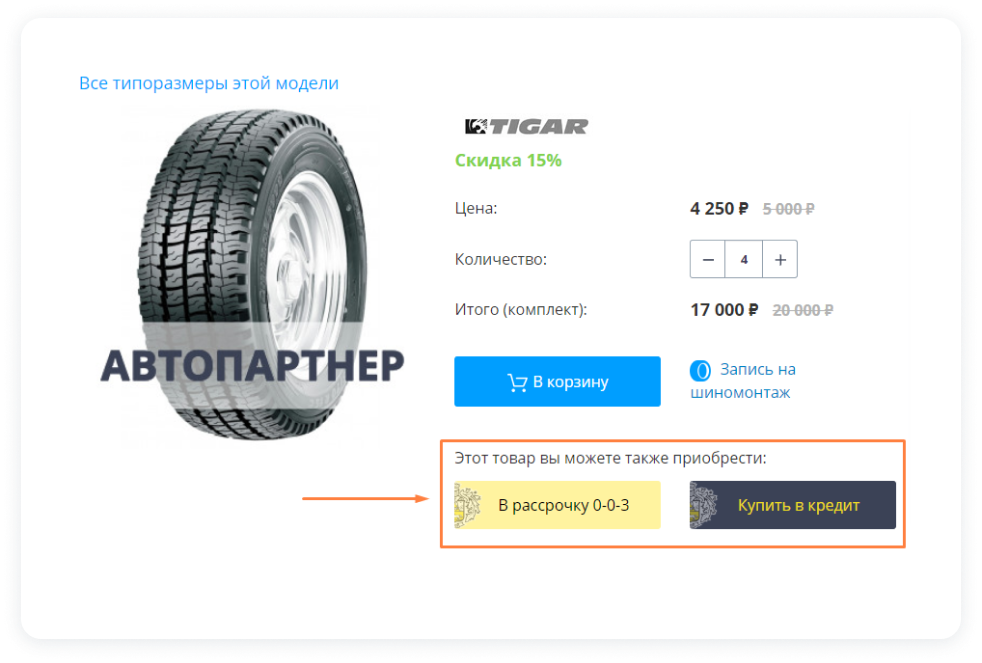Click the current price 4 250 ₽

719,208
